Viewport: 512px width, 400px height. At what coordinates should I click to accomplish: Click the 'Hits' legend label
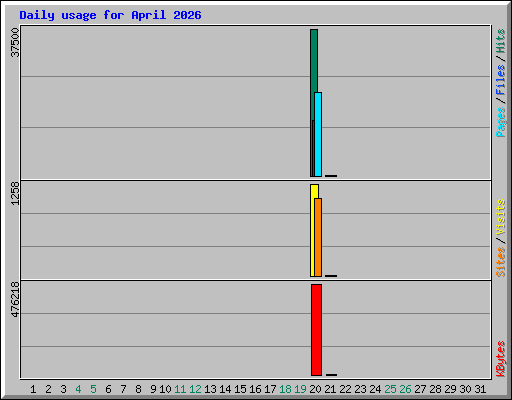500,41
